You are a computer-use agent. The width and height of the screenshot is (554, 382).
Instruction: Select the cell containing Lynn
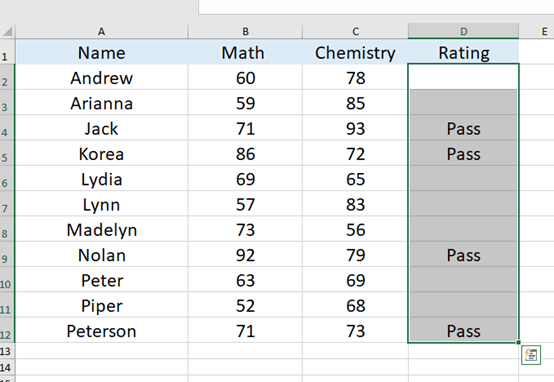[102, 204]
